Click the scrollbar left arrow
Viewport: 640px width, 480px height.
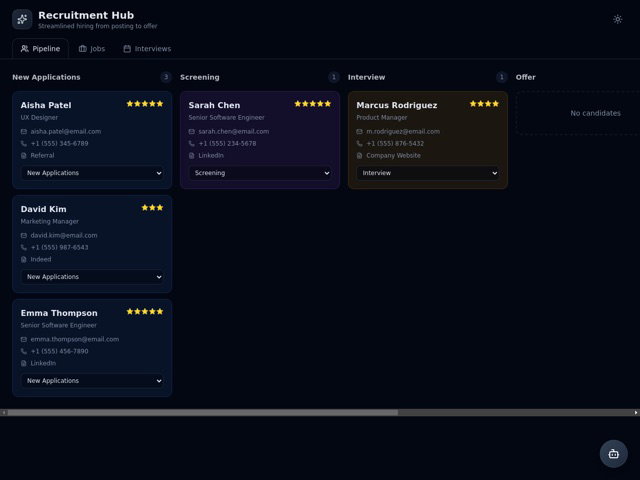pos(4,413)
